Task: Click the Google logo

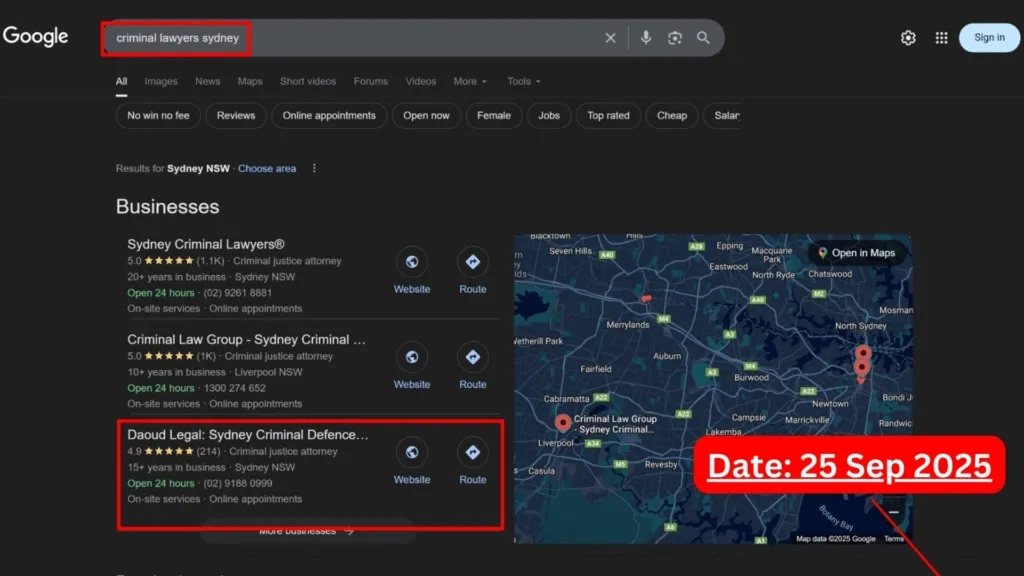Action: coord(36,37)
